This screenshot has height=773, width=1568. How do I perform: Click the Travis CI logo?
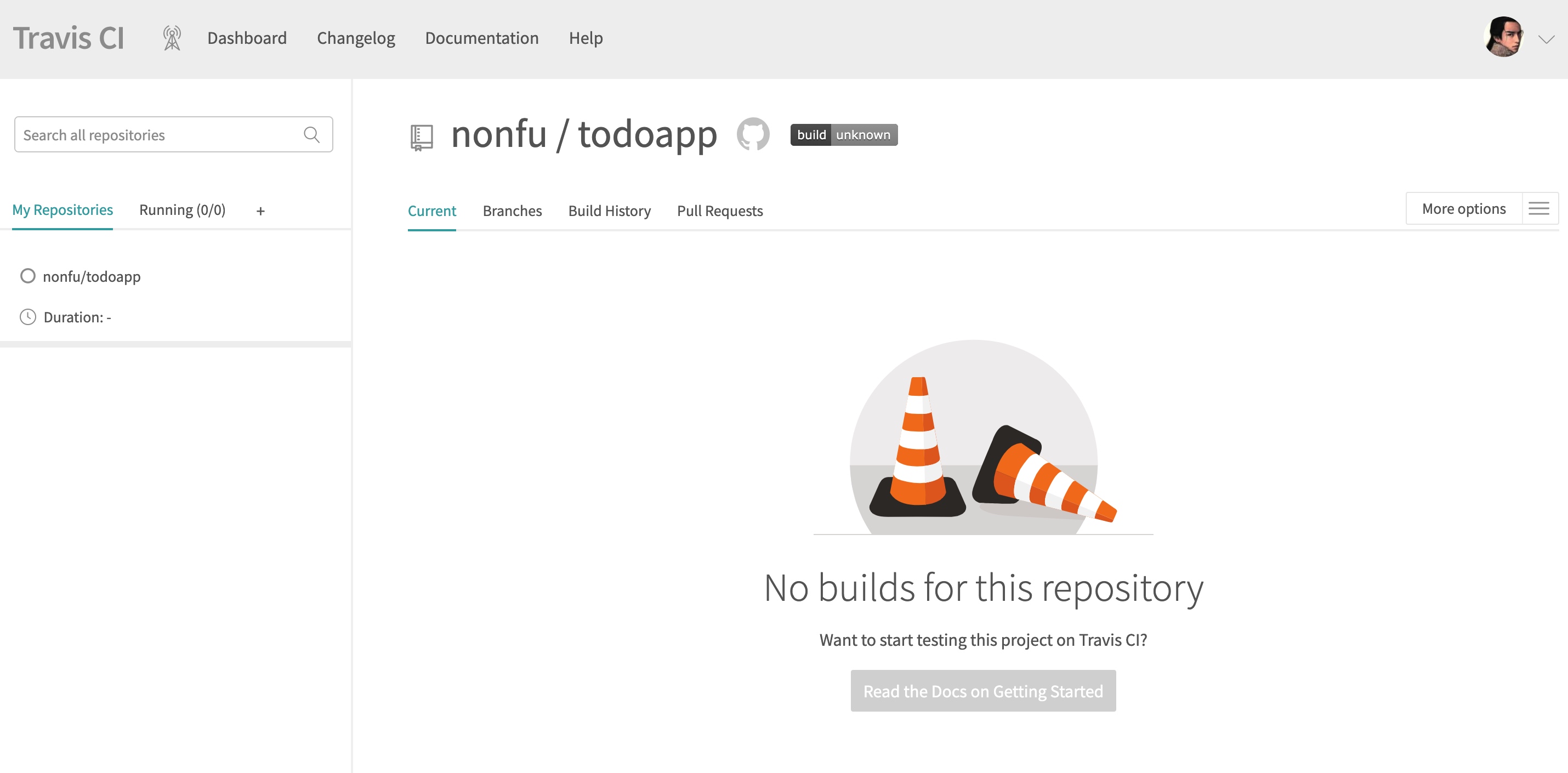[69, 38]
